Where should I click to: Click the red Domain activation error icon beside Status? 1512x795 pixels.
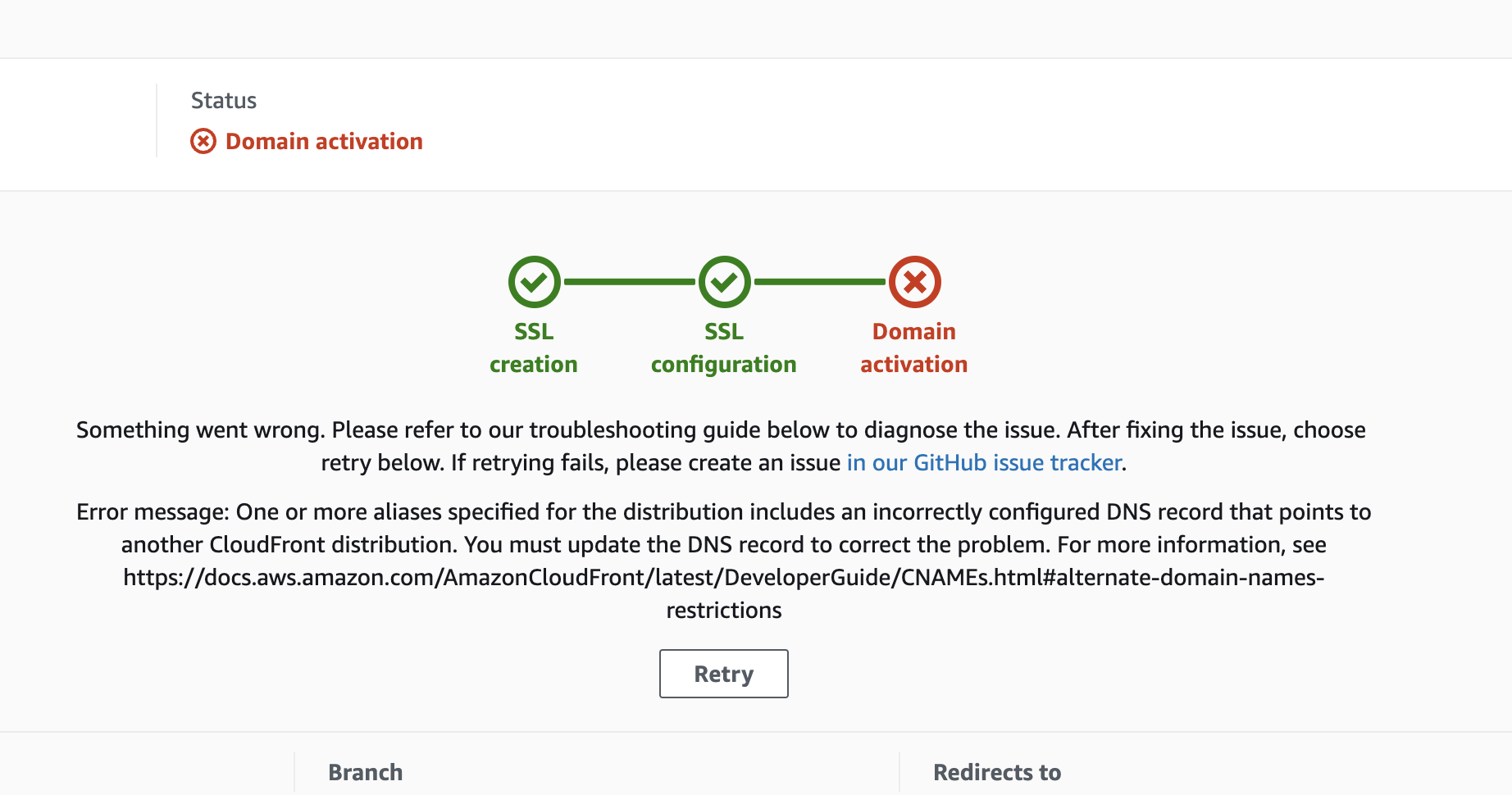[x=203, y=141]
